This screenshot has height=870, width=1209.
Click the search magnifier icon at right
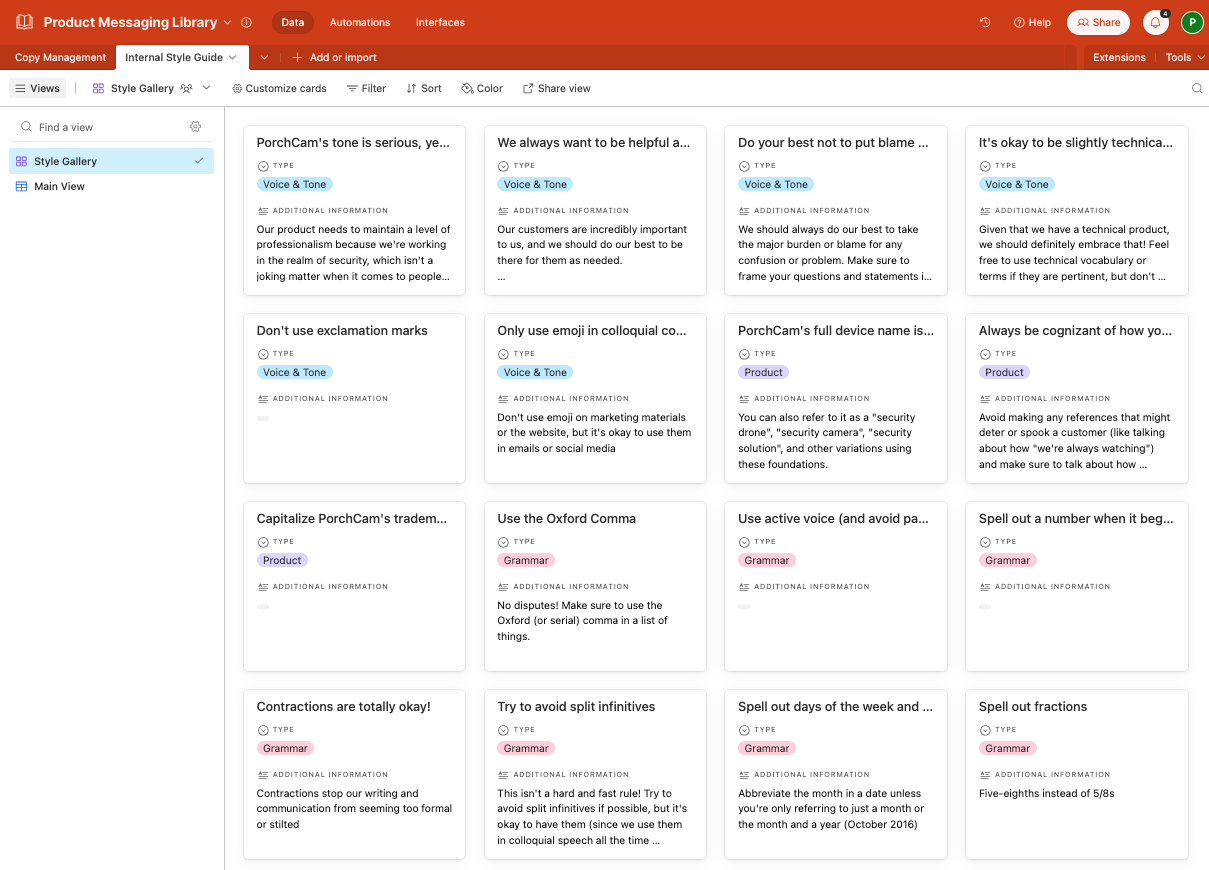click(1197, 88)
